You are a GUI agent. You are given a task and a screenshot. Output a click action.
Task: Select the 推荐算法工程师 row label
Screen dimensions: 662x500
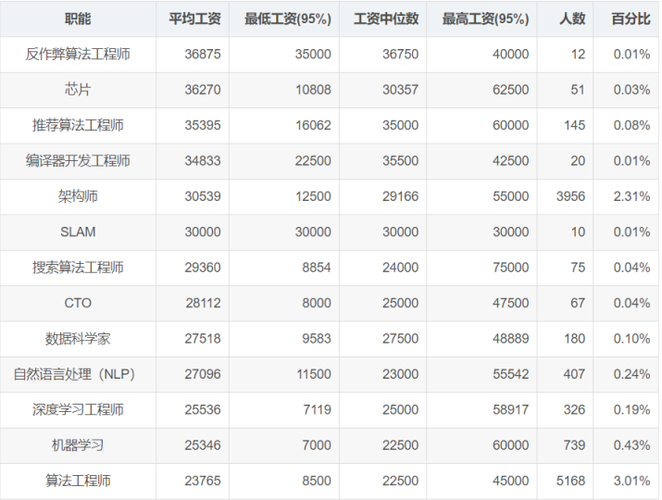(78, 125)
